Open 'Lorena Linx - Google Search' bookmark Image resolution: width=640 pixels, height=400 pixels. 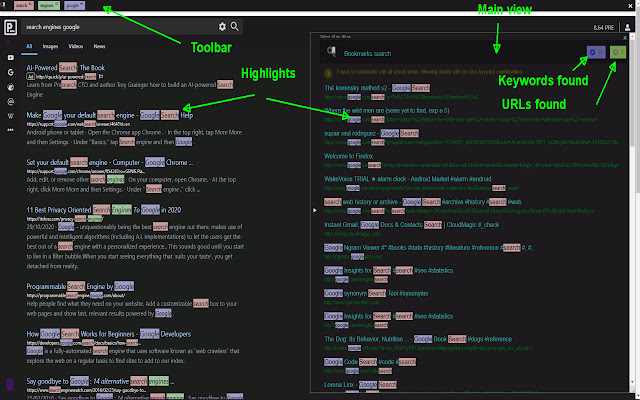coord(360,385)
